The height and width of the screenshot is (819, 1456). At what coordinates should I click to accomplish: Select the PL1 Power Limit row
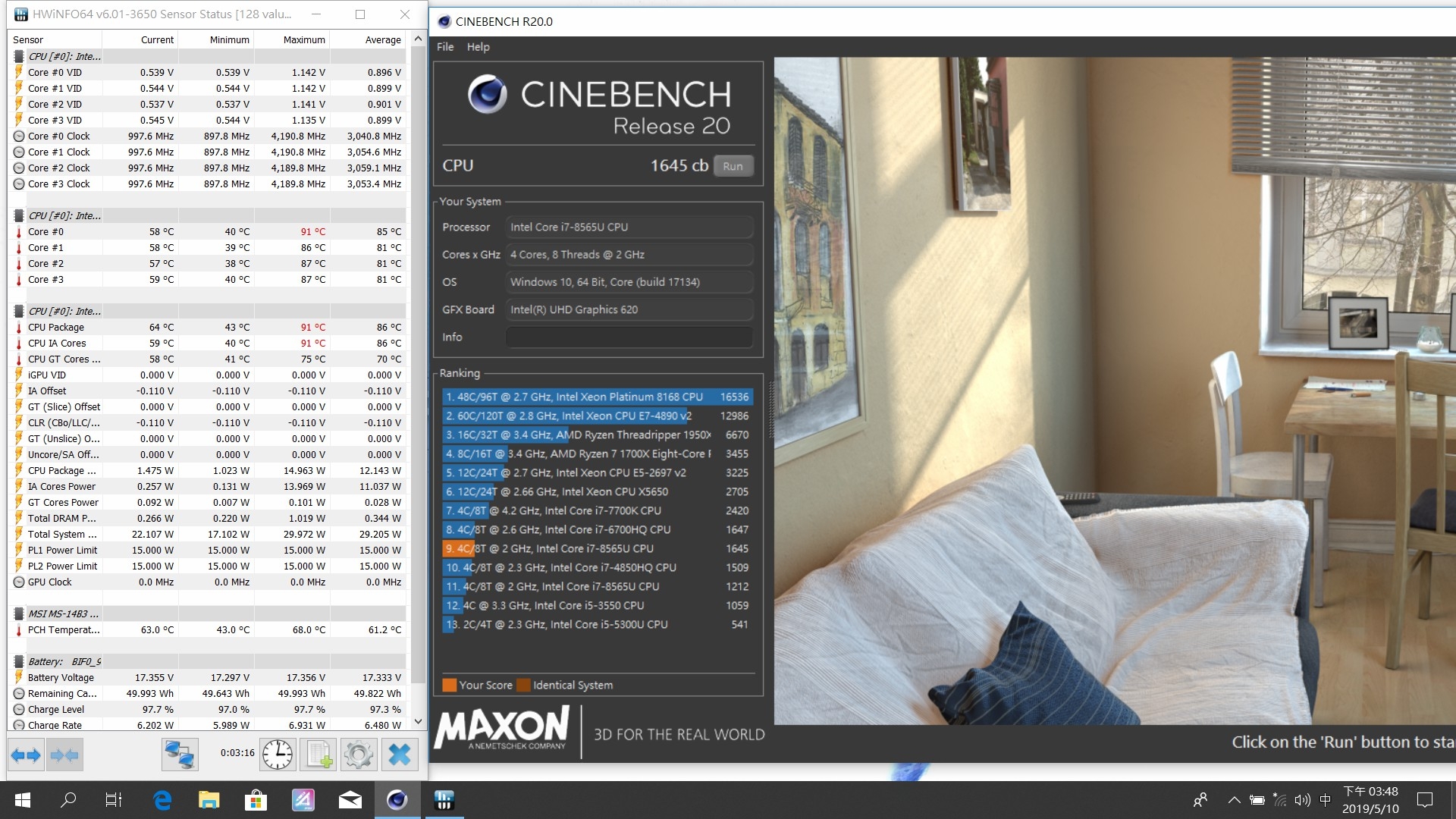[208, 550]
